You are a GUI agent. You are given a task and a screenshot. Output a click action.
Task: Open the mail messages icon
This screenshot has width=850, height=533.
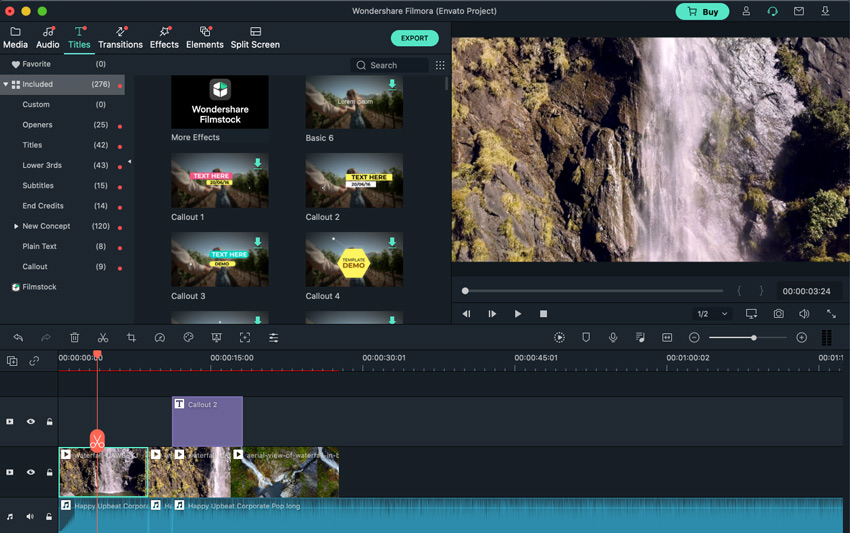tap(799, 11)
